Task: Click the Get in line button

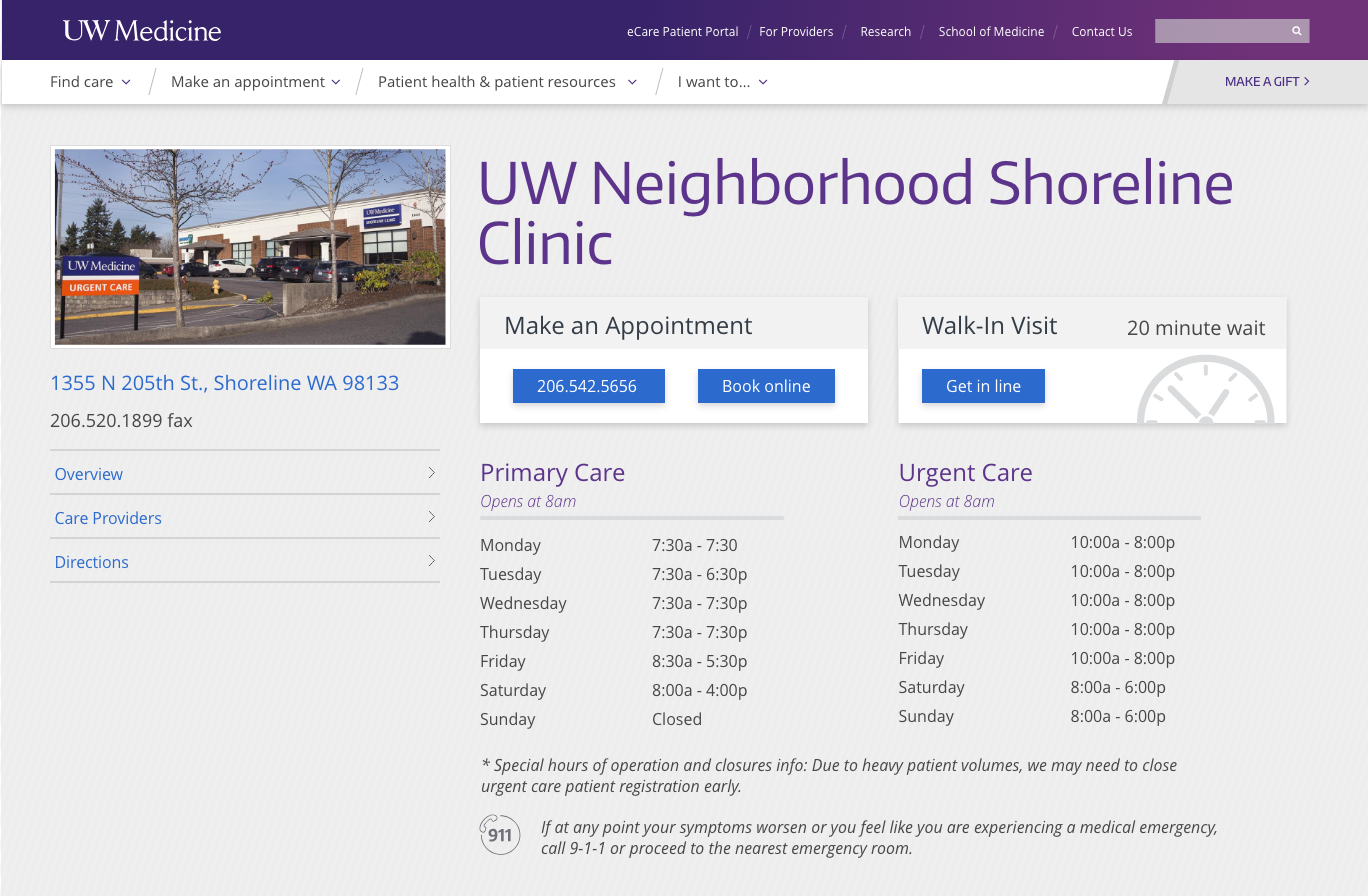Action: pos(983,386)
